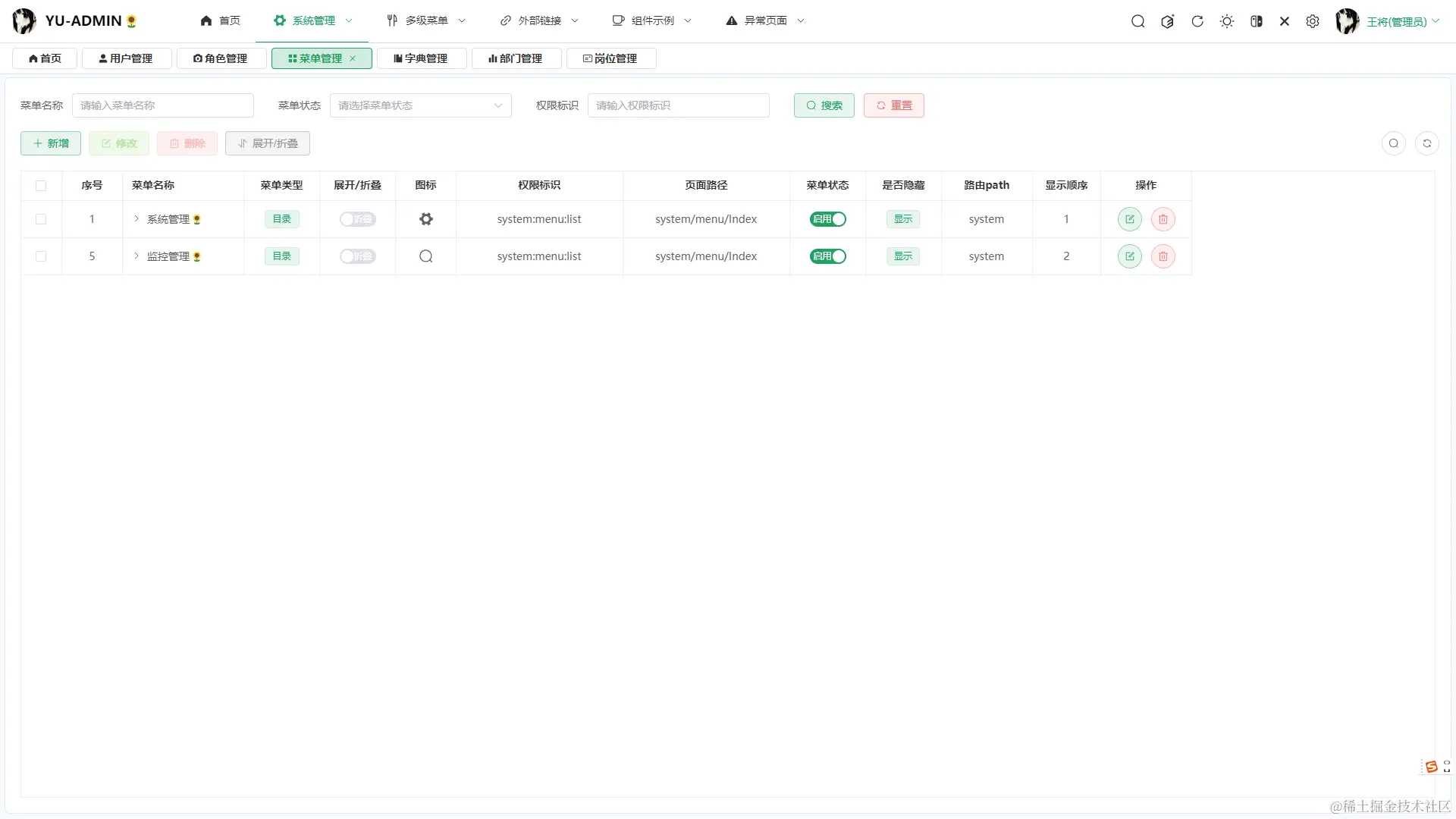Switch to the 字典管理 tab
This screenshot has height=819, width=1456.
point(421,58)
